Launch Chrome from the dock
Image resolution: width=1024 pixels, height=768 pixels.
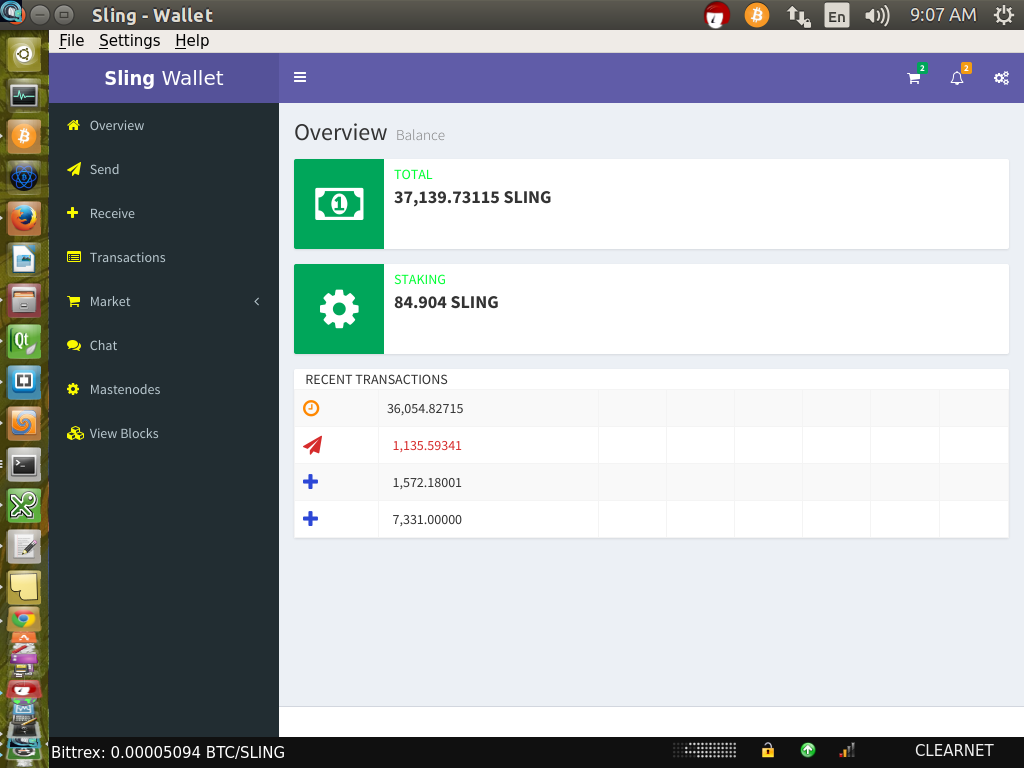24,618
